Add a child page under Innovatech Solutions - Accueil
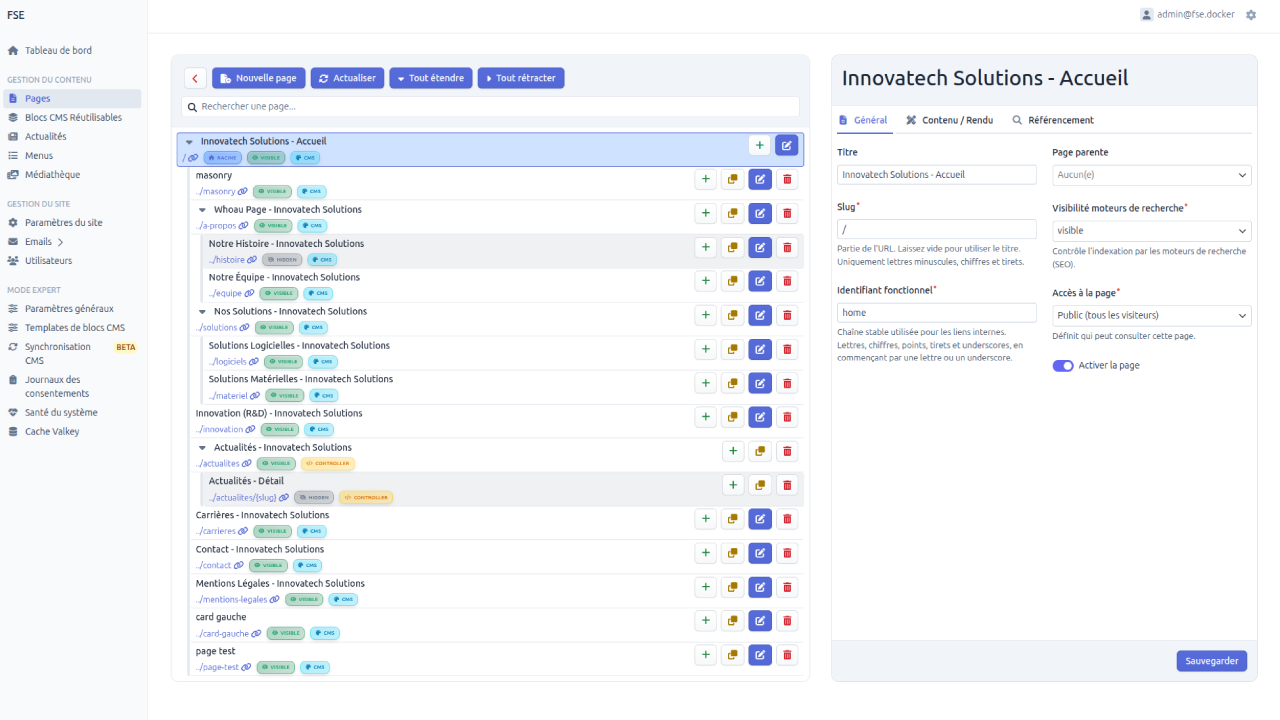The width and height of the screenshot is (1280, 720). coord(760,145)
